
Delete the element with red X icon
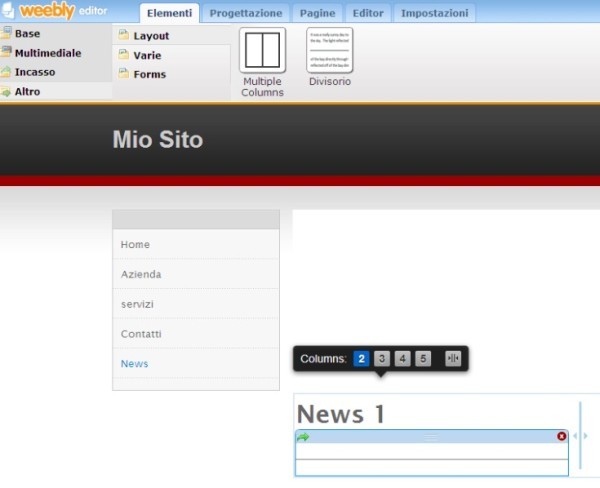561,436
